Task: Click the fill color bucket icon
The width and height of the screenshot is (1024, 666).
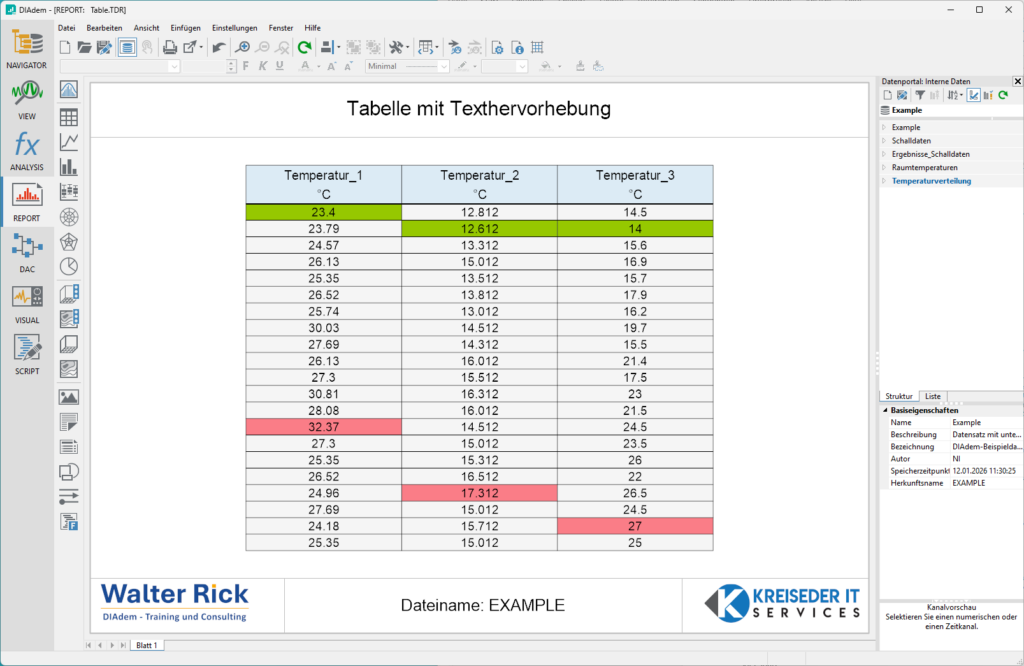Action: [546, 66]
